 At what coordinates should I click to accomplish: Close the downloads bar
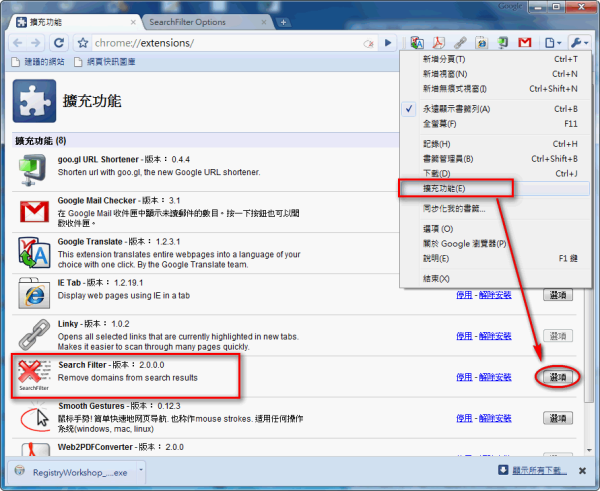pos(582,471)
